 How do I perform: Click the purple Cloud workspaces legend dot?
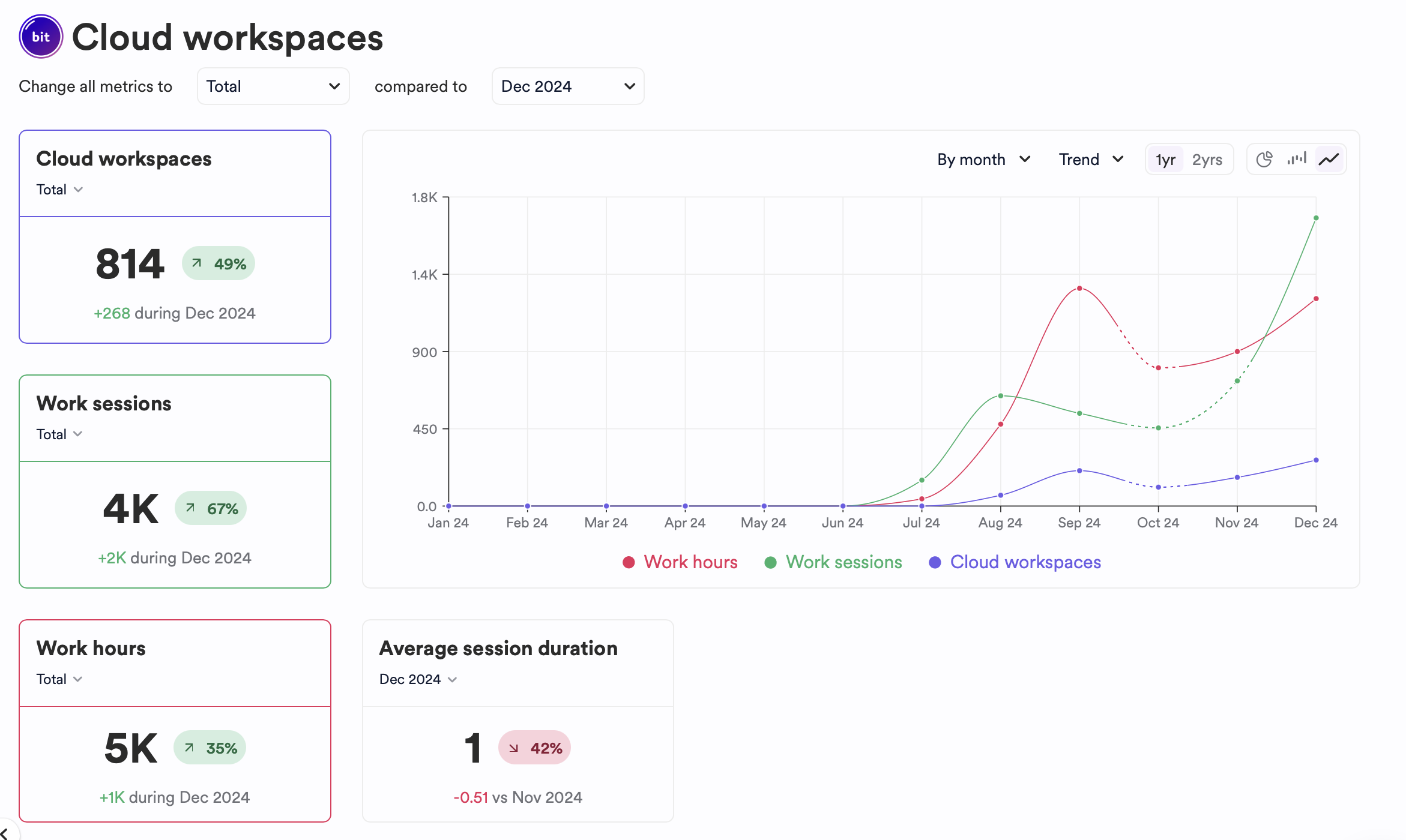935,562
